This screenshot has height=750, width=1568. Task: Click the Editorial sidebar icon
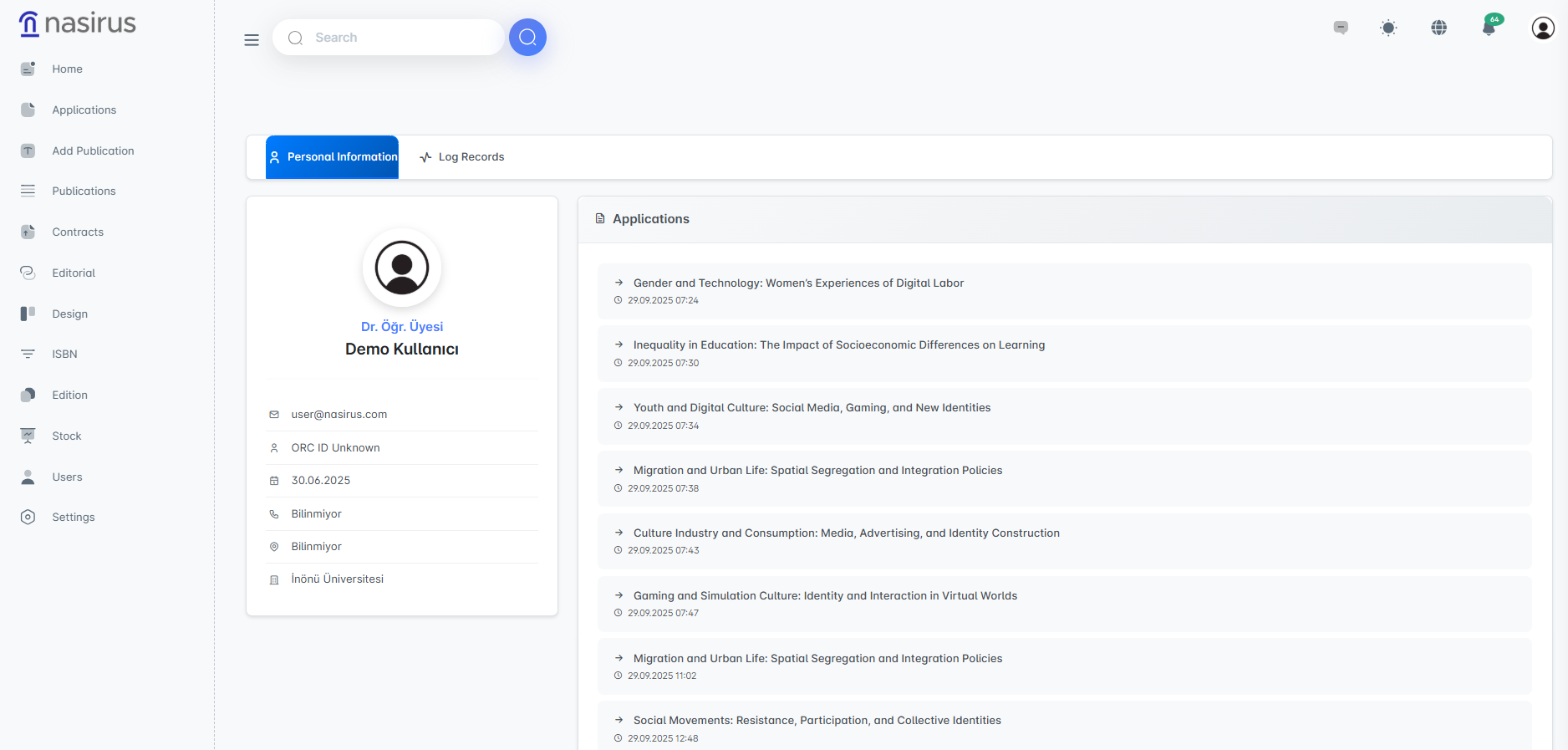click(28, 273)
